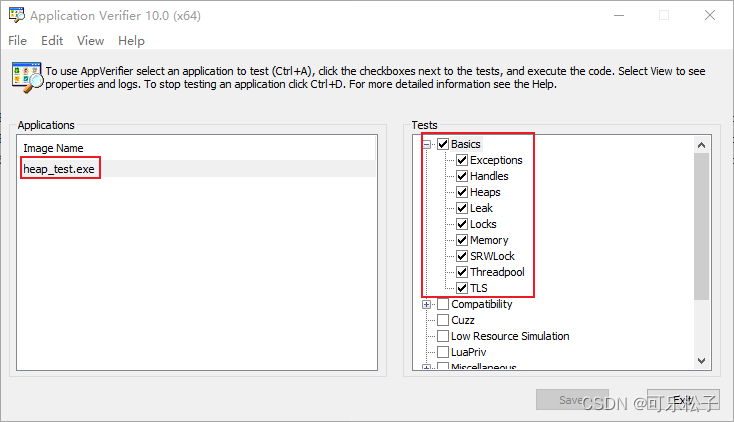Uncheck the Heaps checkbox
The width and height of the screenshot is (734, 422).
(x=462, y=192)
